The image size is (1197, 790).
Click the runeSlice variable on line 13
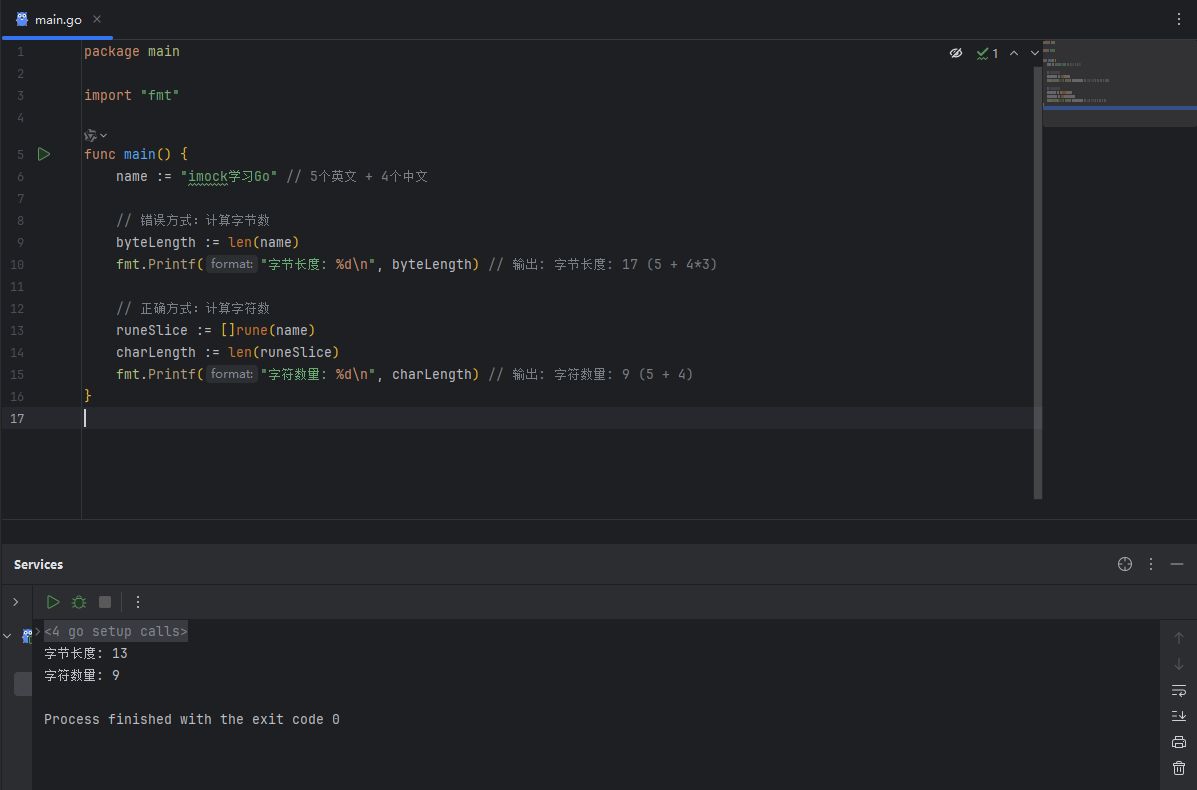click(x=152, y=330)
